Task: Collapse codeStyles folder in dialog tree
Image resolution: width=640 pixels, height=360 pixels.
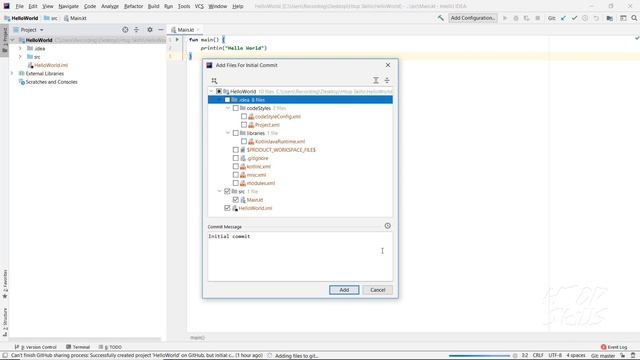Action: click(228, 108)
